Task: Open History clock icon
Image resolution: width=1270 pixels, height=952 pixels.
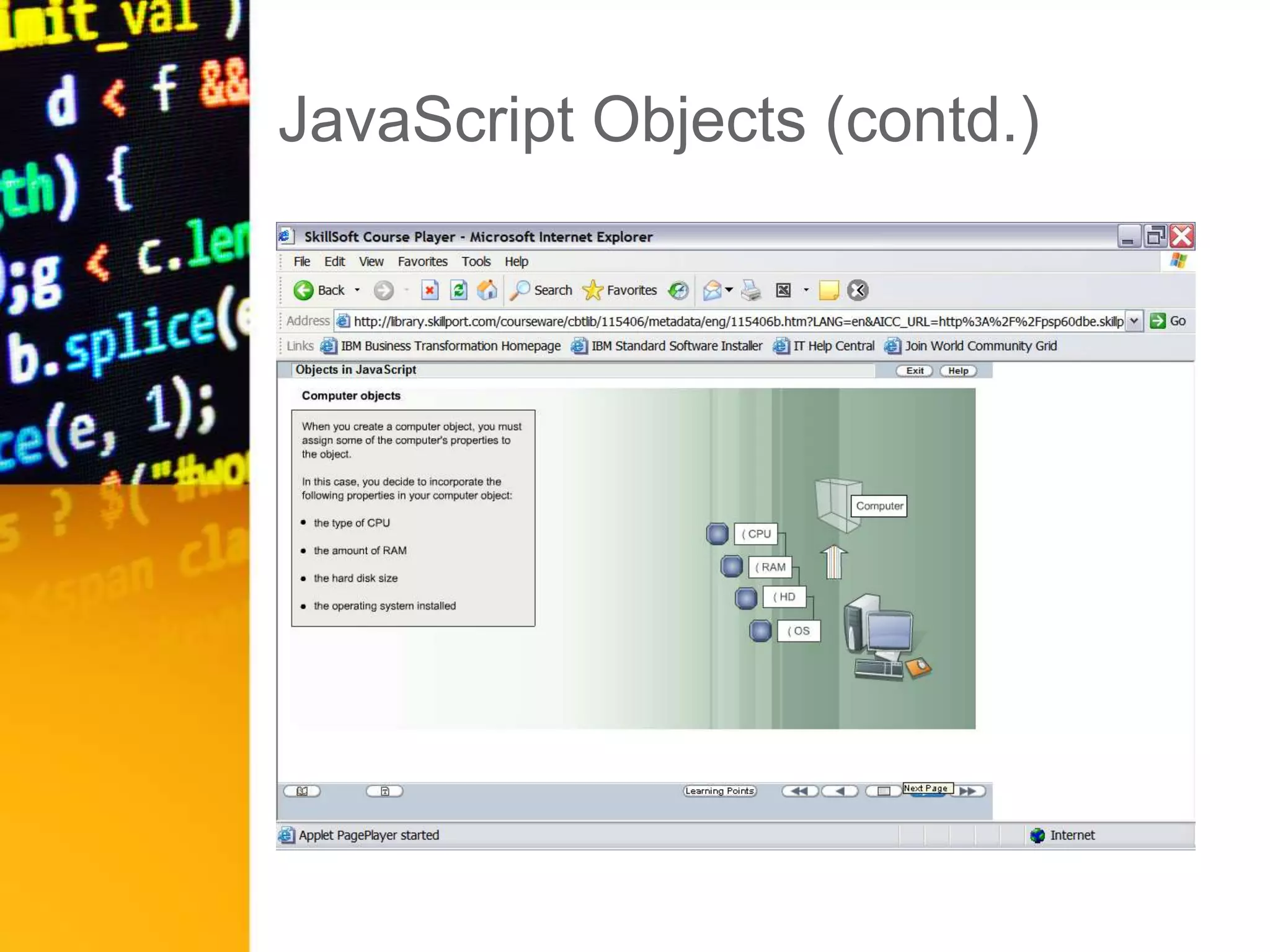Action: pos(678,290)
